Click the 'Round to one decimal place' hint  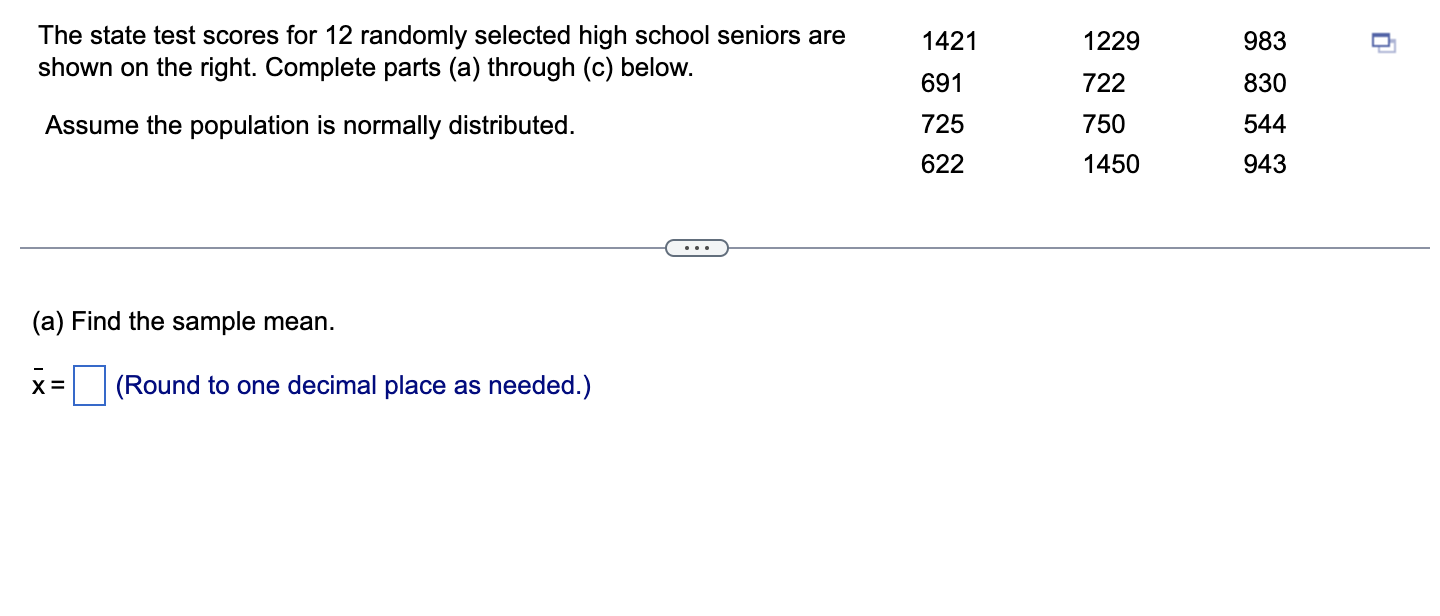pyautogui.click(x=353, y=386)
